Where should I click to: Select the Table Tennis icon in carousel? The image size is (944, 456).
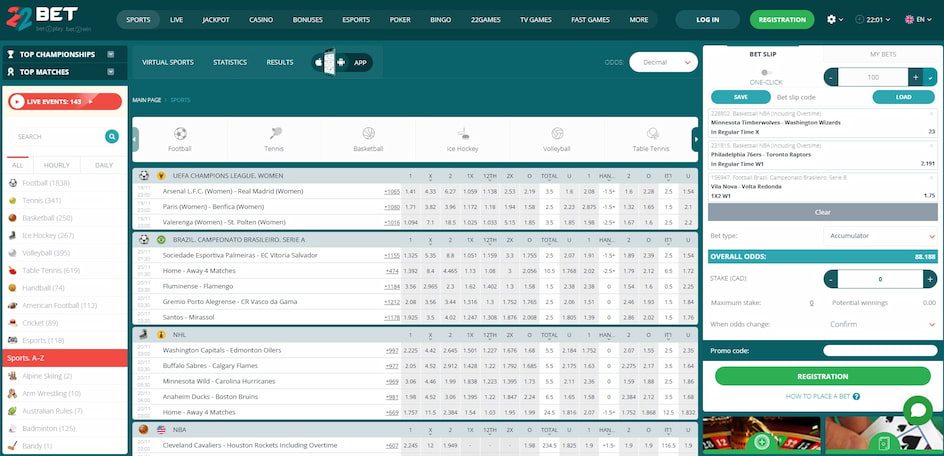click(652, 133)
